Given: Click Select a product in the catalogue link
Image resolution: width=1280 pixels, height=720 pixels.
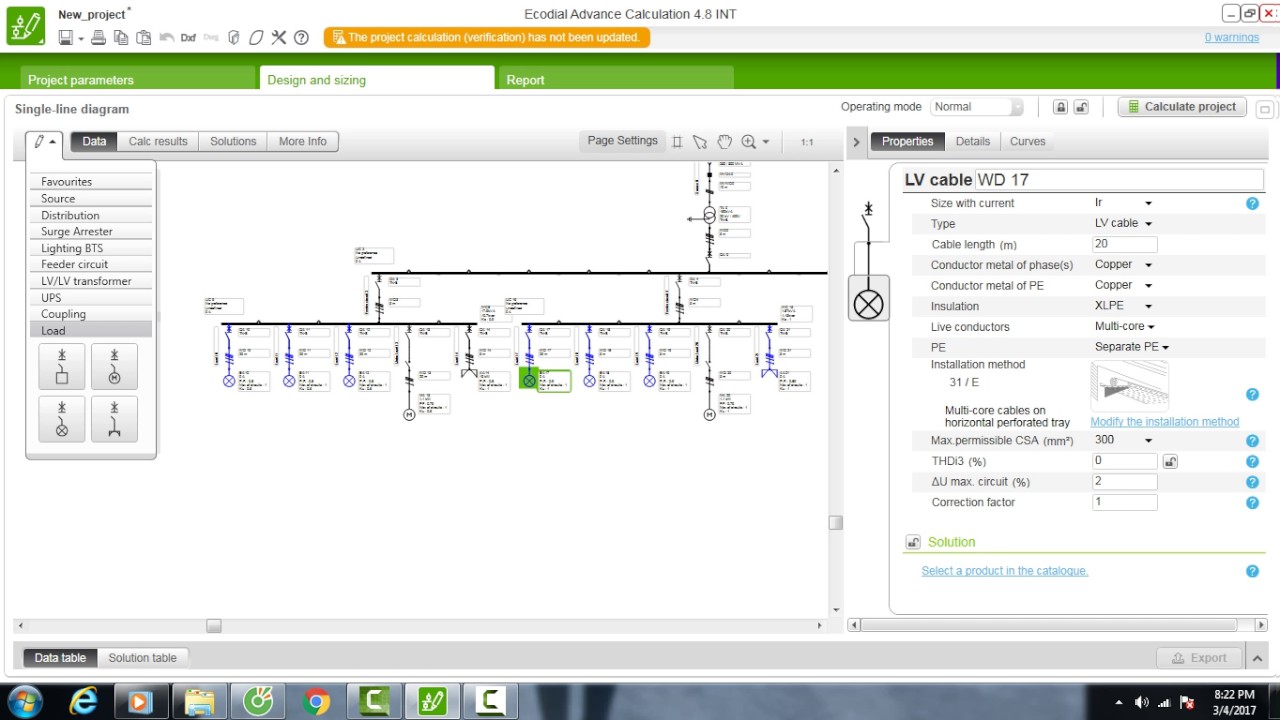Looking at the screenshot, I should (x=1004, y=571).
